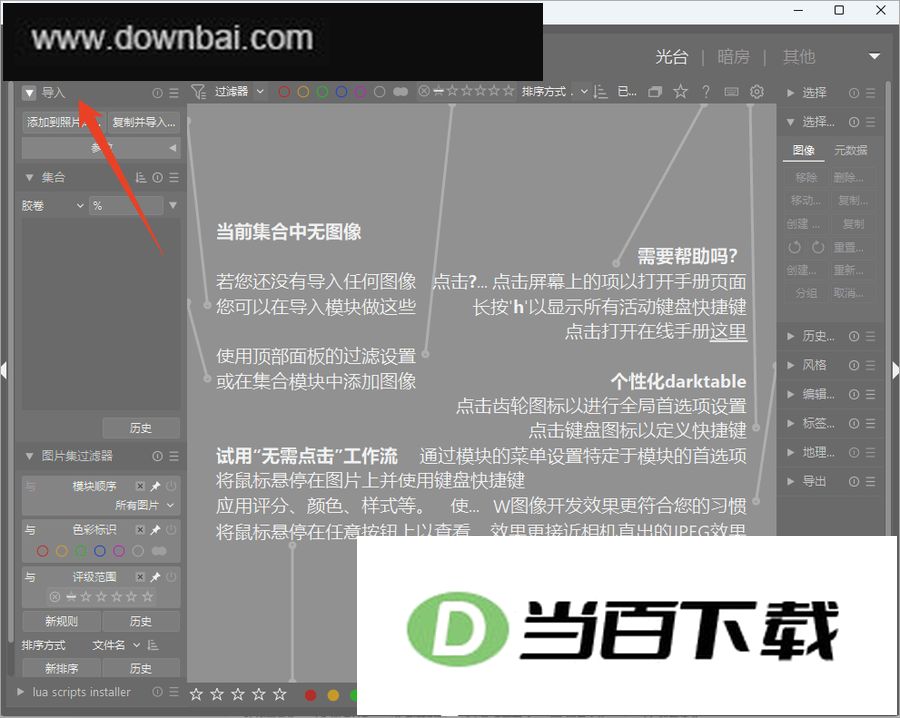Screen dimensions: 900x718
Task: Open 其他 views menu
Action: (799, 57)
